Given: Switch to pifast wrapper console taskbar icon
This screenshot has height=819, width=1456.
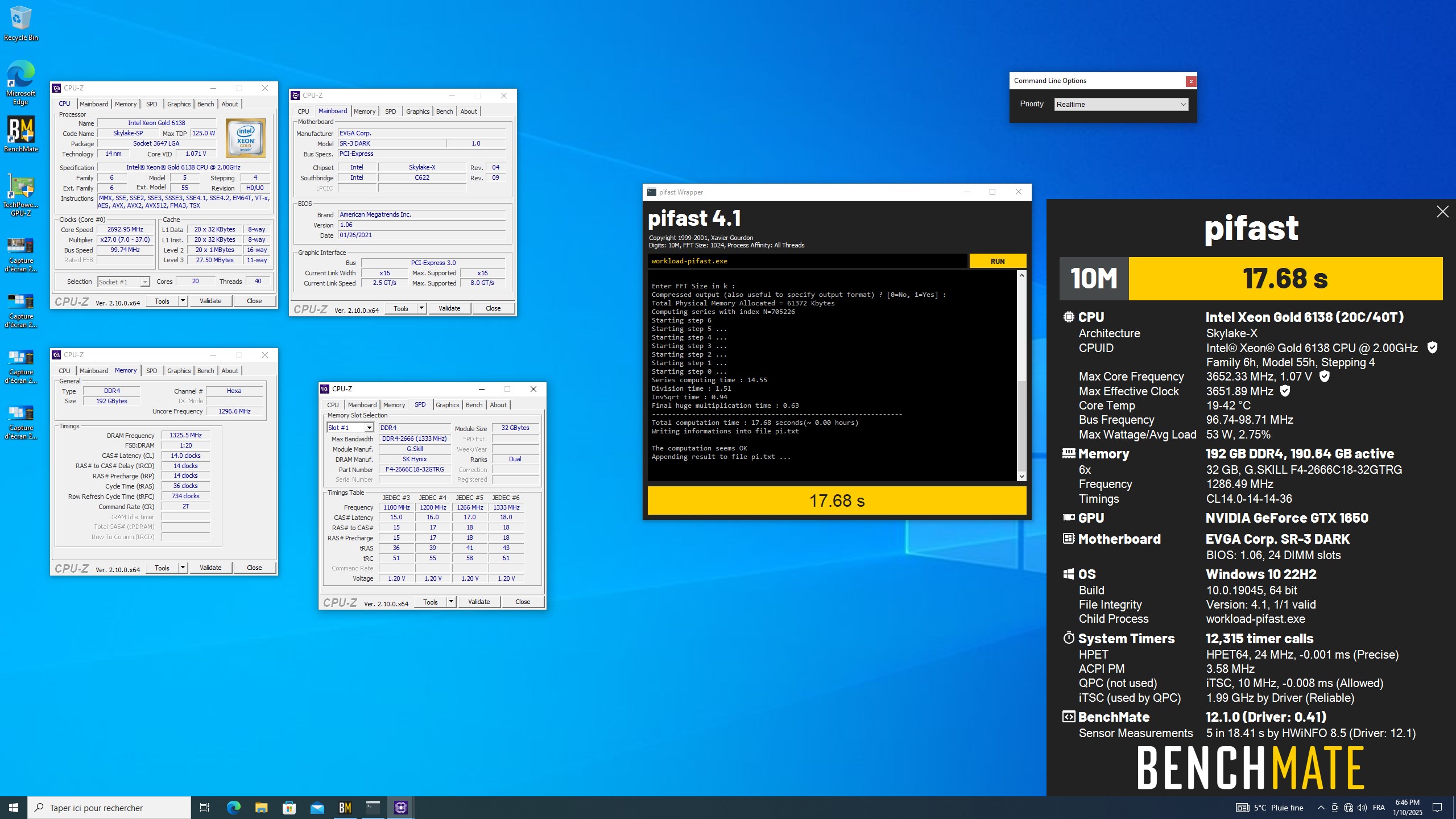Looking at the screenshot, I should [x=373, y=808].
